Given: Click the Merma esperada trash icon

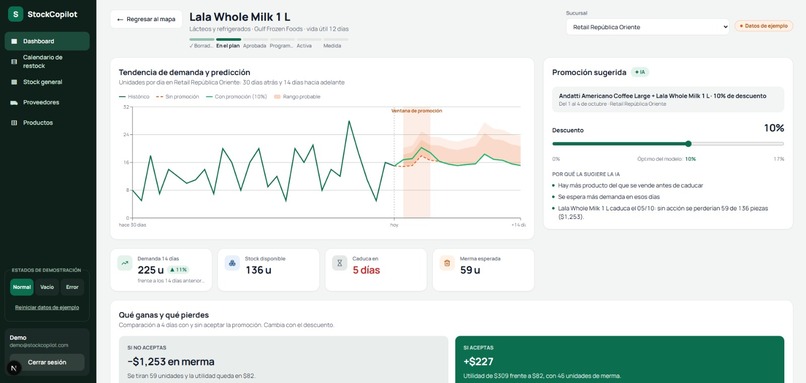Looking at the screenshot, I should coord(447,263).
